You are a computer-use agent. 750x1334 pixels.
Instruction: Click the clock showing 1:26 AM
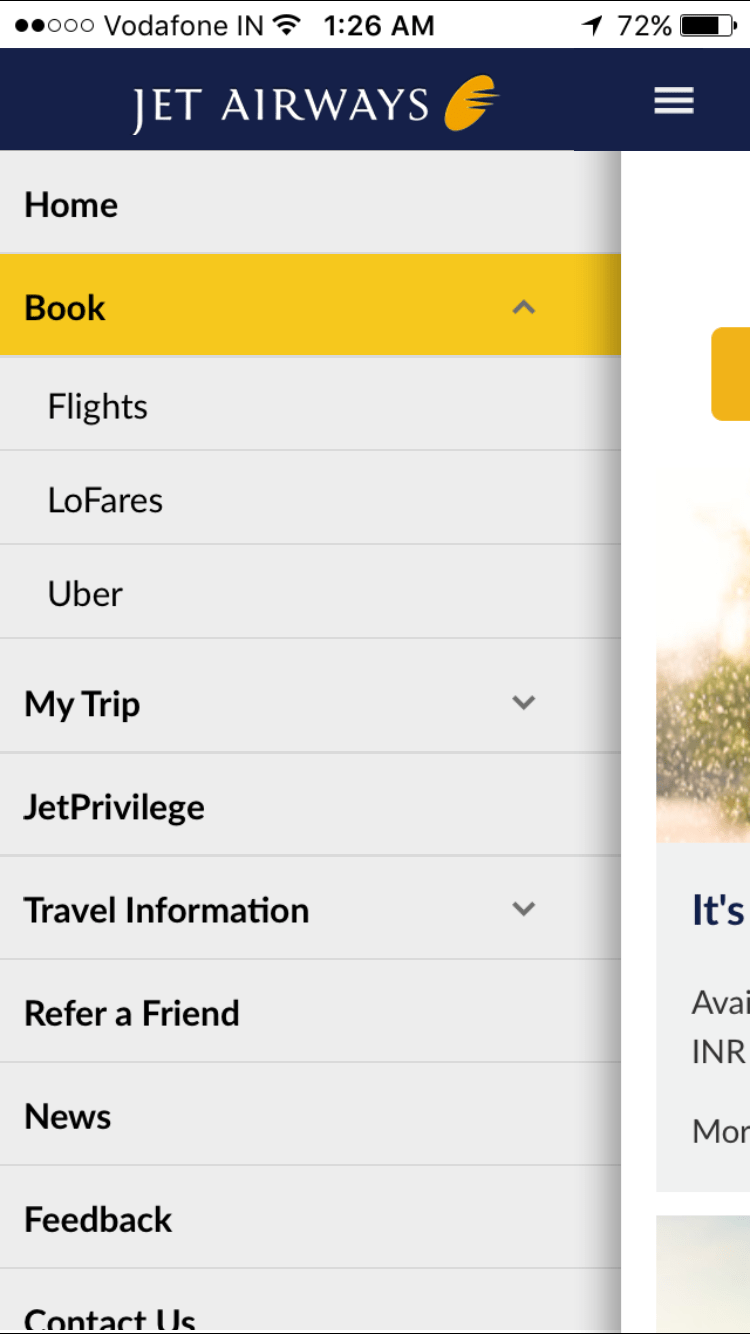point(378,25)
